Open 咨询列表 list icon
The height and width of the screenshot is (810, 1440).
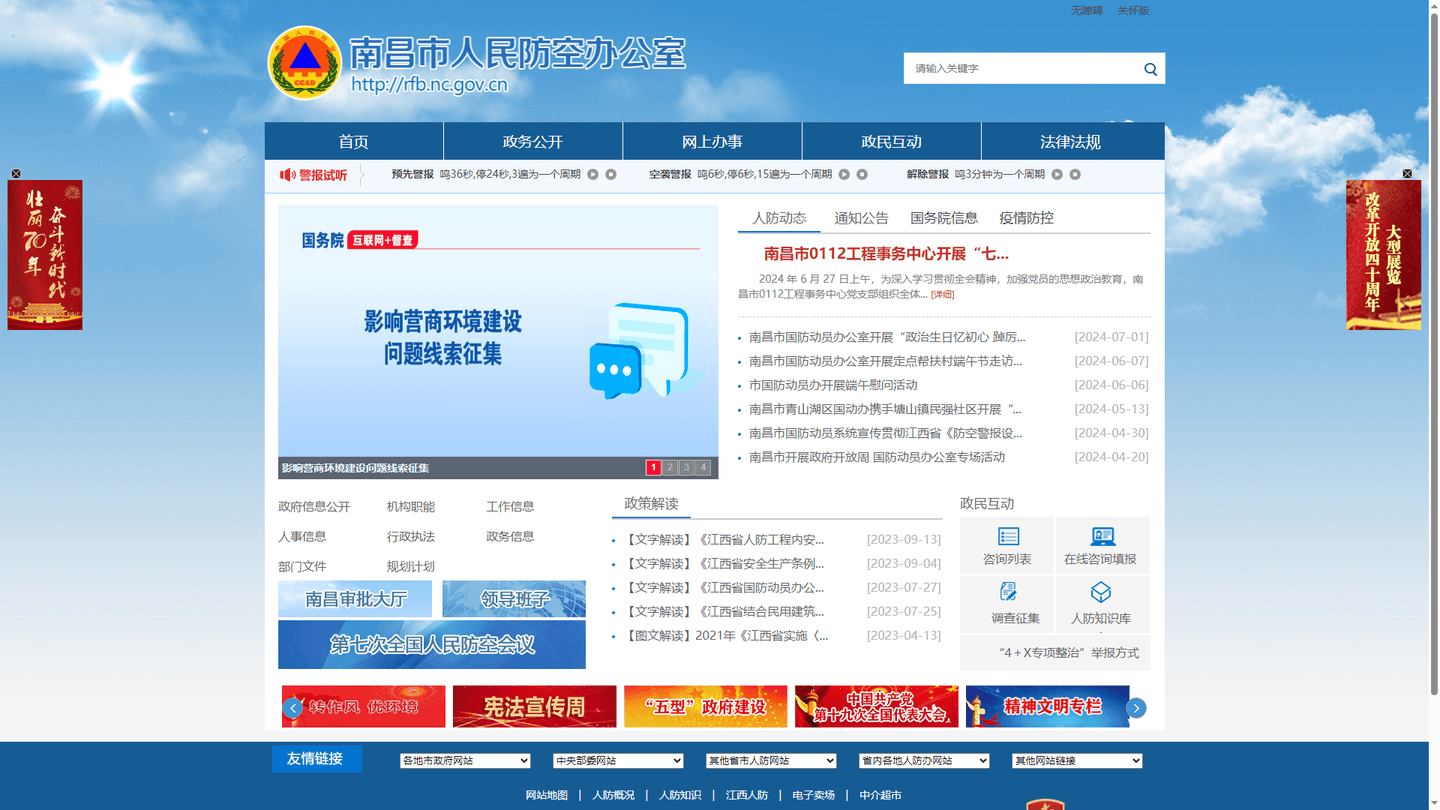tap(1008, 536)
